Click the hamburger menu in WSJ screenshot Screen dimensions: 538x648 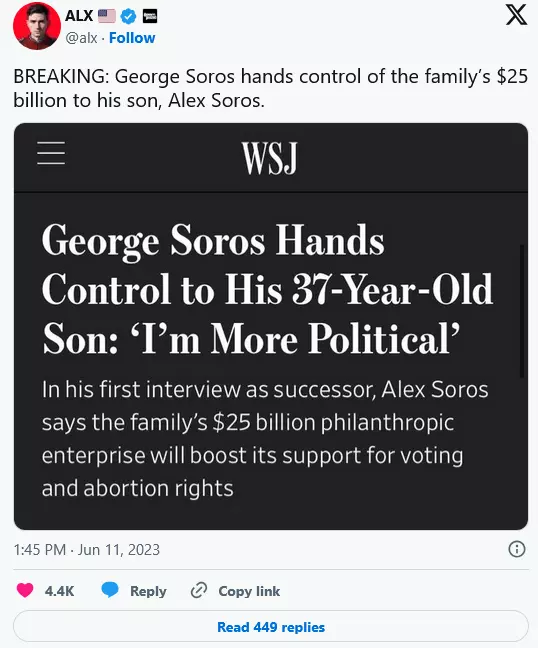[x=51, y=153]
